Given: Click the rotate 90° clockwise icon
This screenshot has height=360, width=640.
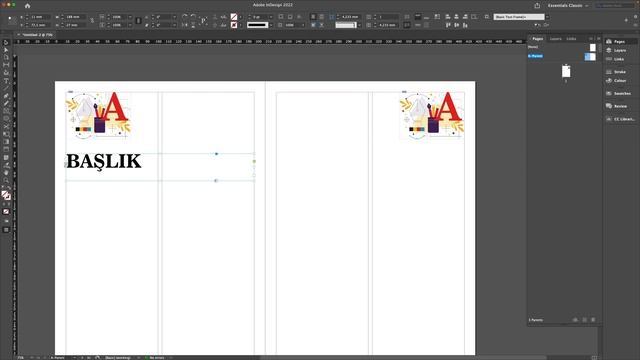Looking at the screenshot, I should [x=184, y=17].
